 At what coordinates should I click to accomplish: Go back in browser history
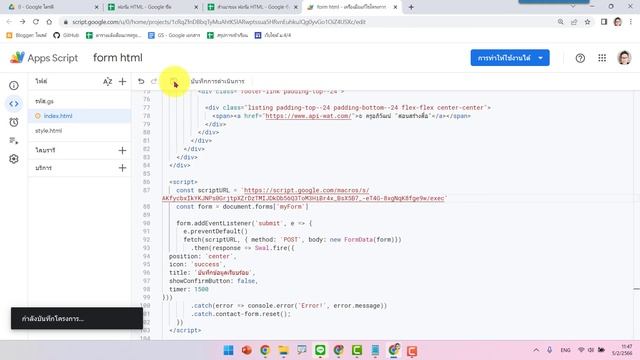9,22
